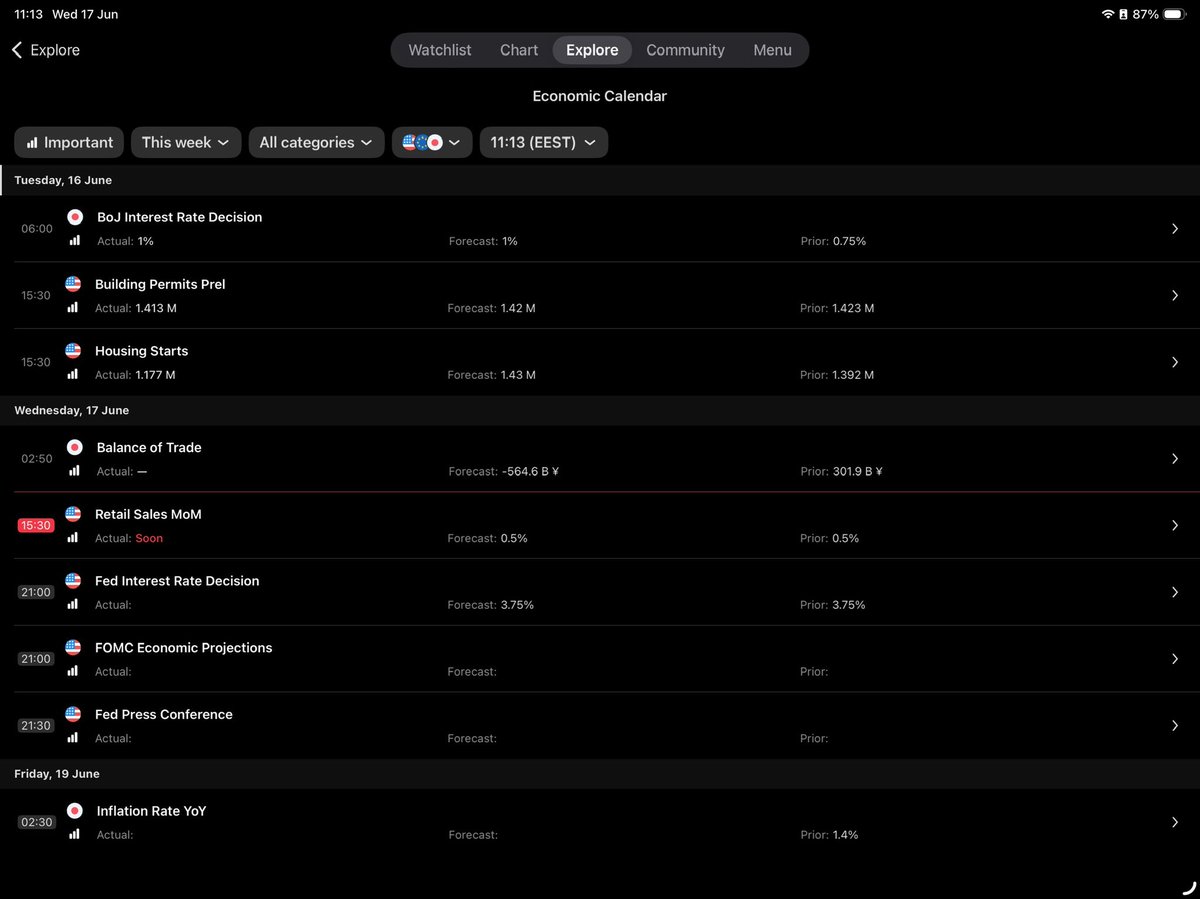1200x899 pixels.
Task: Open Housing Starts event
Action: click(600, 362)
